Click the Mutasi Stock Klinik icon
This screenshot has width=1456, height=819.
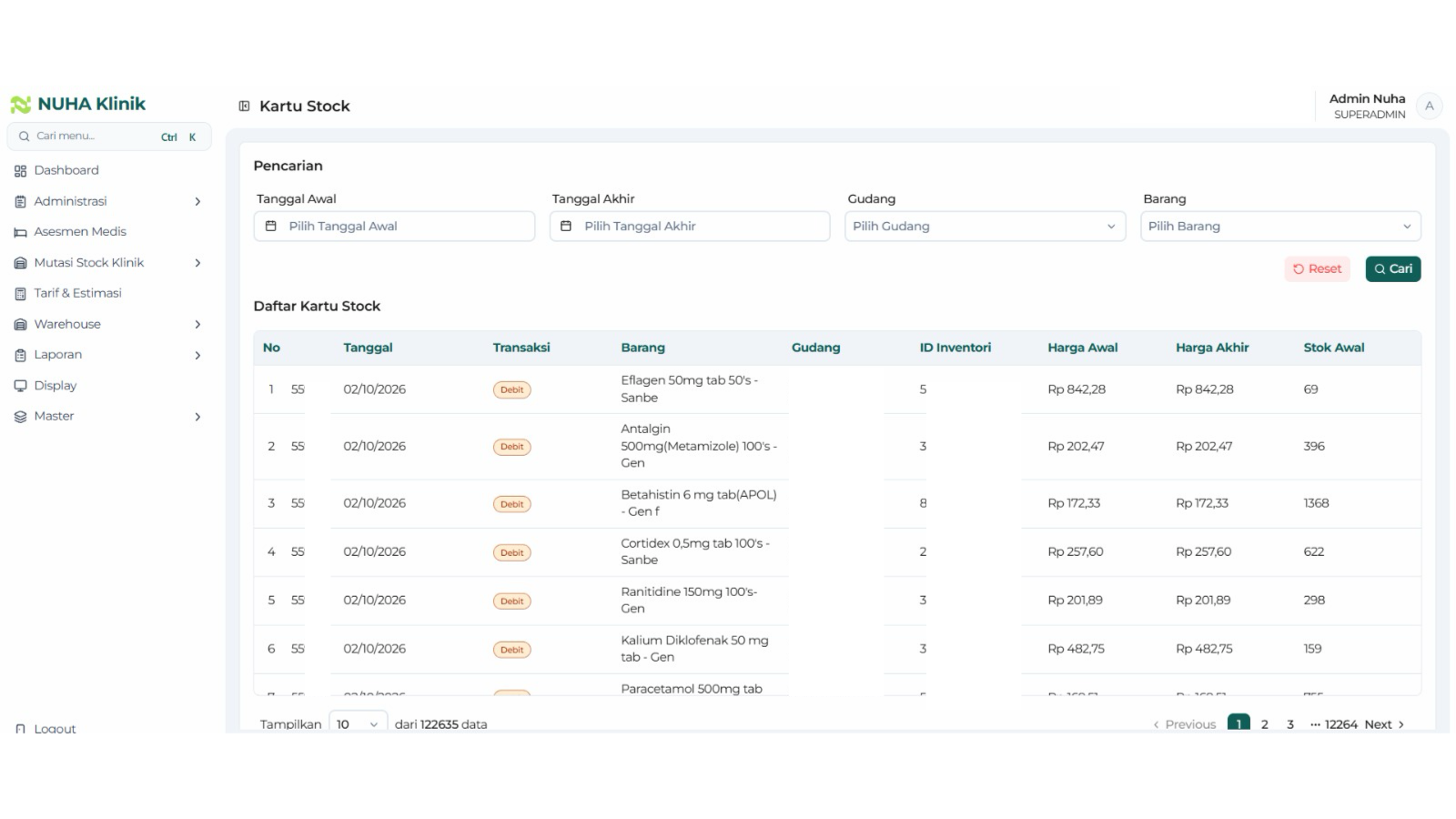coord(20,263)
